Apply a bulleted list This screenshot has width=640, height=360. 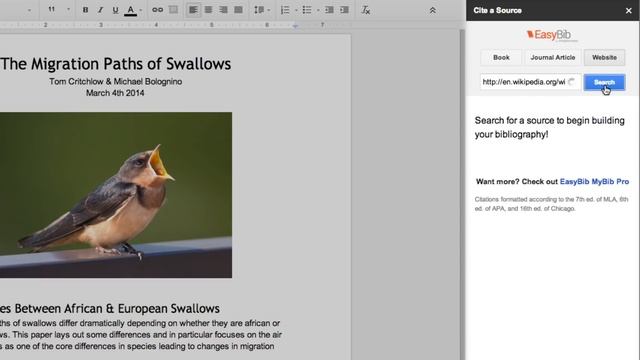307,10
